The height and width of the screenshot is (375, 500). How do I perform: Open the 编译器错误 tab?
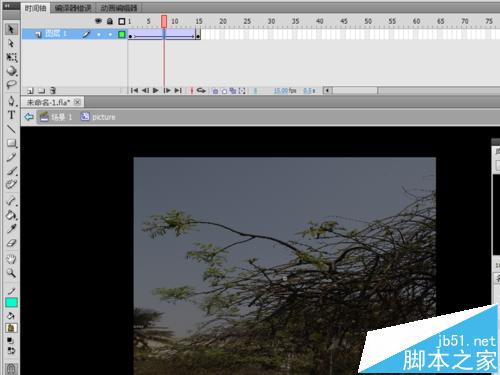73,8
